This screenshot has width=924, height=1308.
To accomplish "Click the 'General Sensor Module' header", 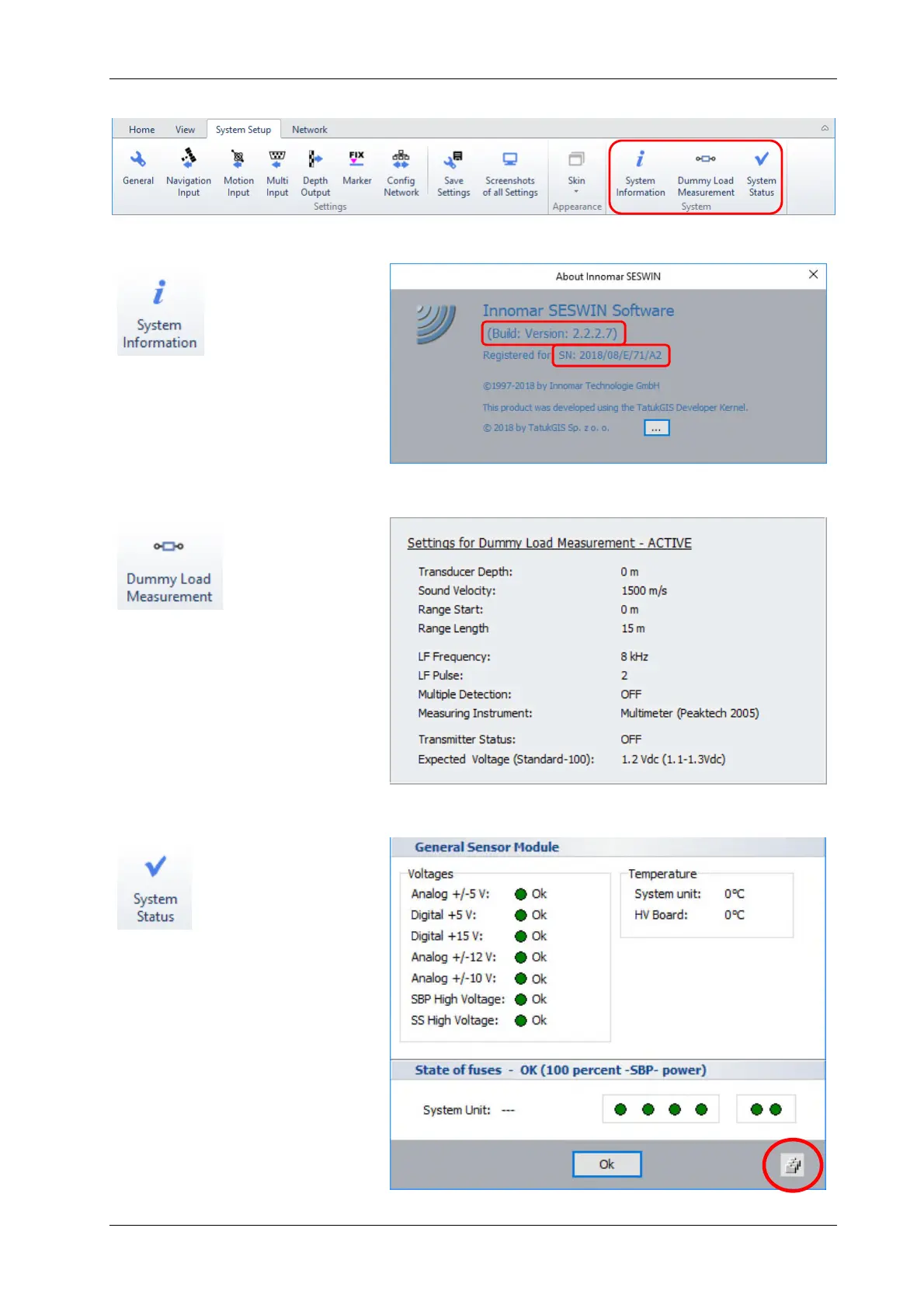I will click(487, 847).
